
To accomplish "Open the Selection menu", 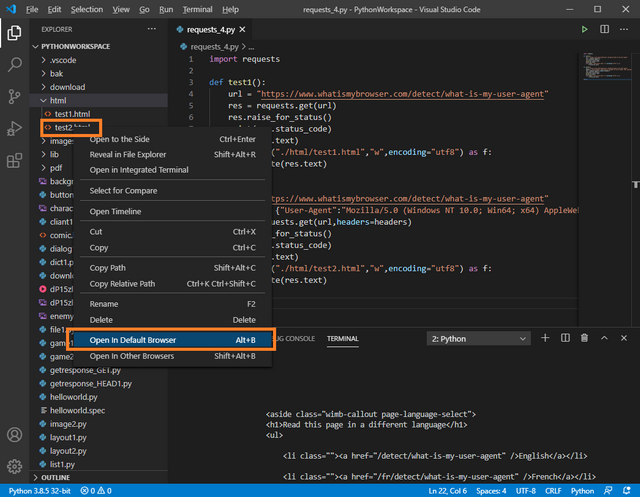I will [87, 9].
